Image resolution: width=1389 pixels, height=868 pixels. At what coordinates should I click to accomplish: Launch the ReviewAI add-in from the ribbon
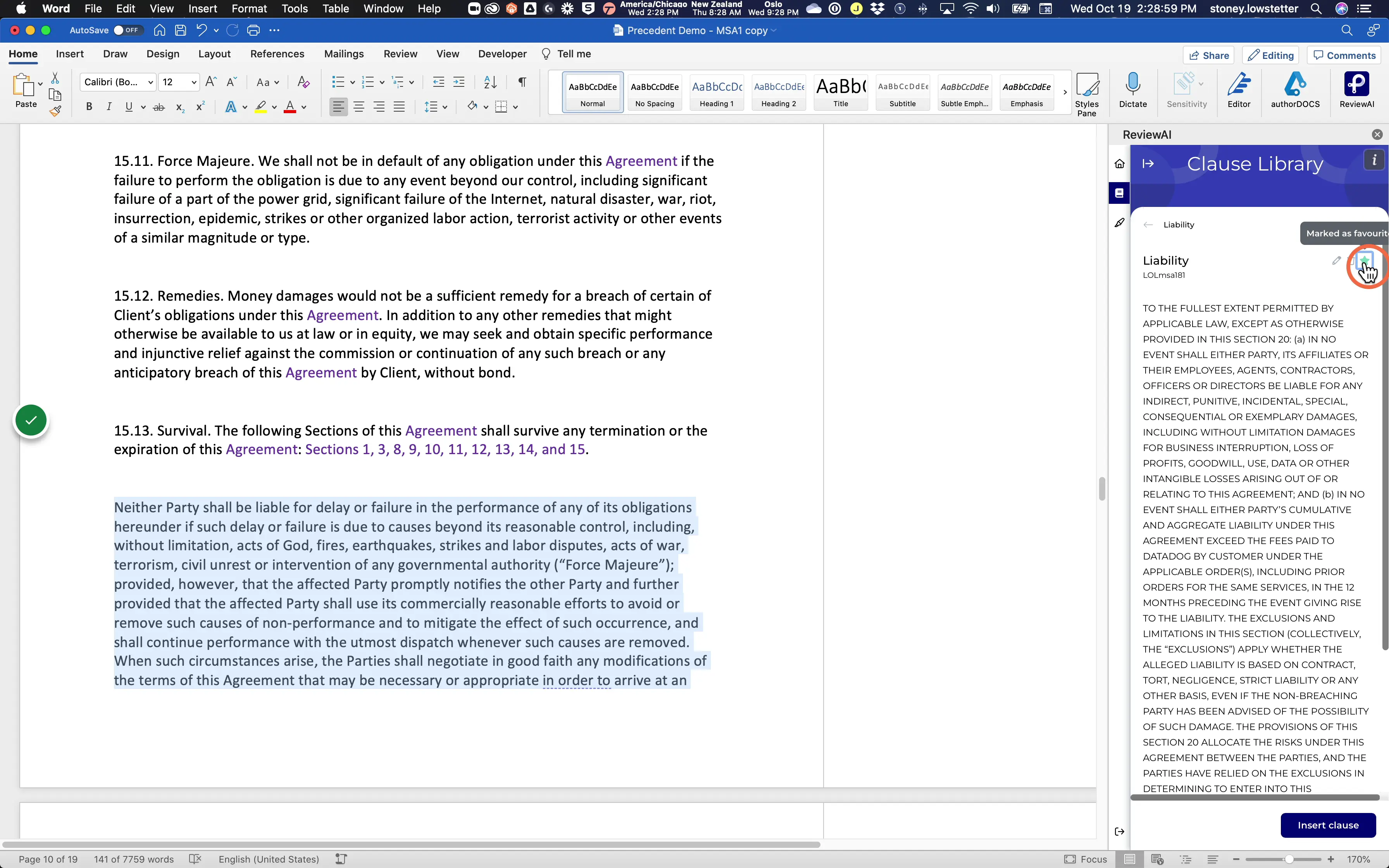tap(1357, 91)
